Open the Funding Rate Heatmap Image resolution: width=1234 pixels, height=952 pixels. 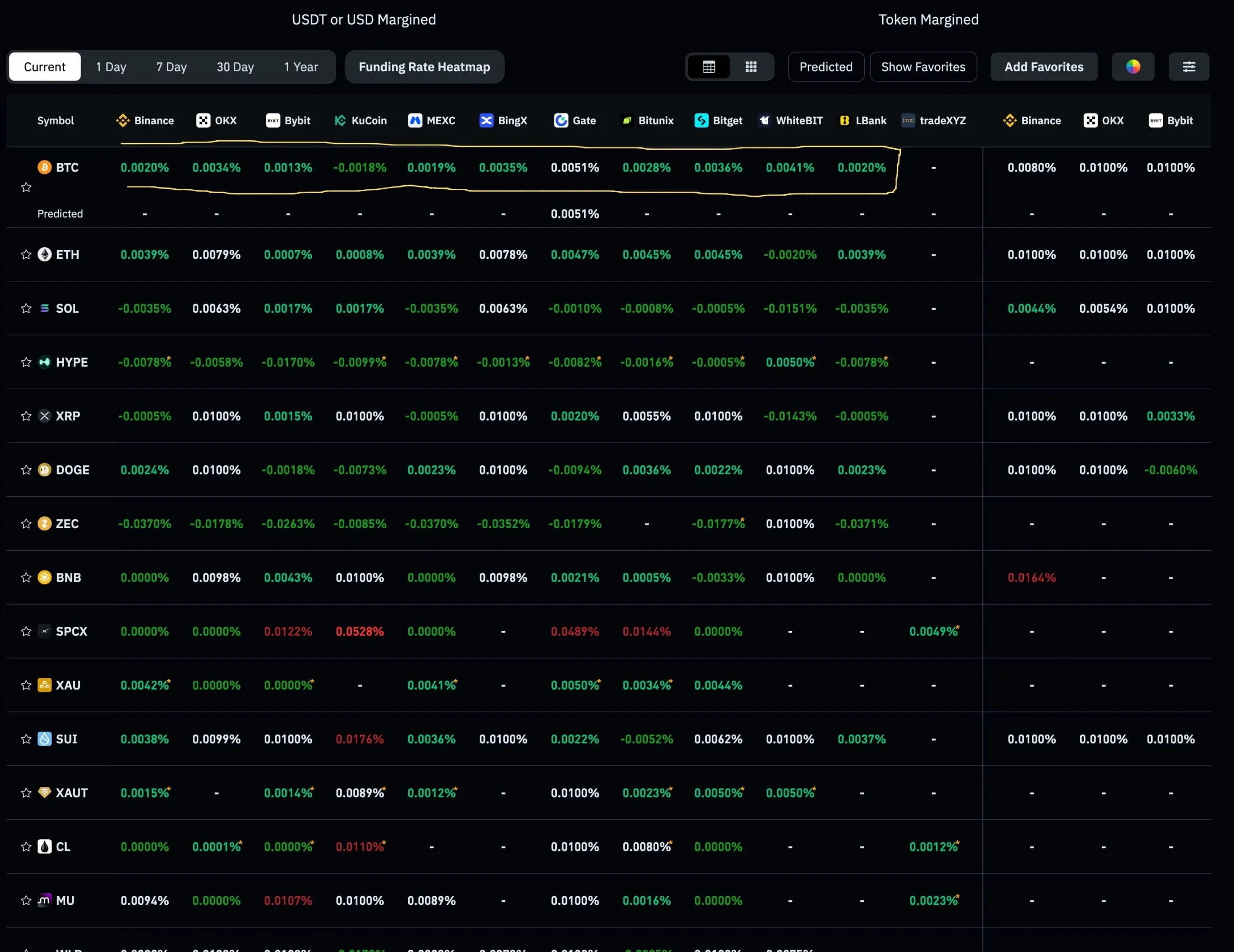(x=424, y=66)
